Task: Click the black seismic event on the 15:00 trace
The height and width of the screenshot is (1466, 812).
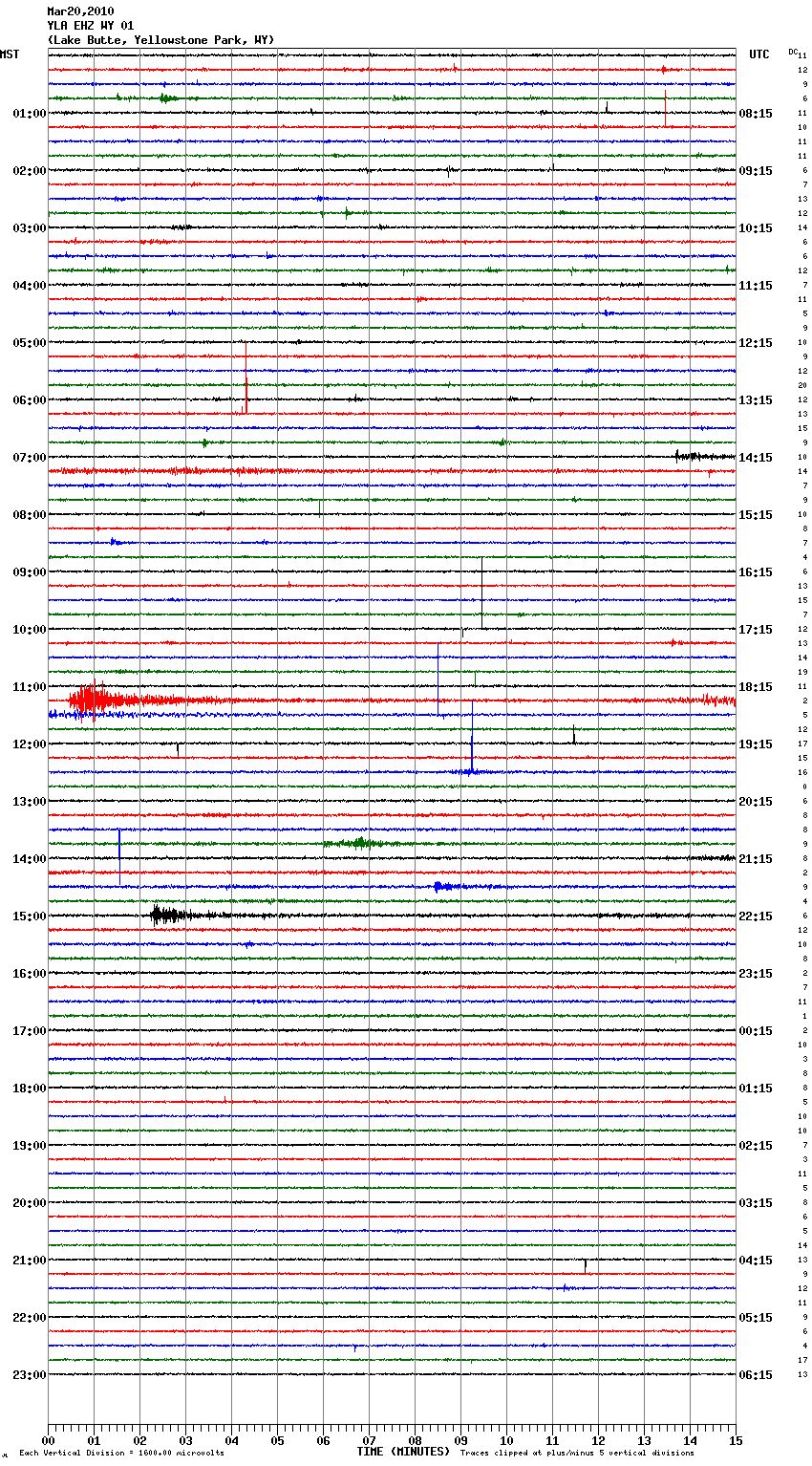Action: 170,916
